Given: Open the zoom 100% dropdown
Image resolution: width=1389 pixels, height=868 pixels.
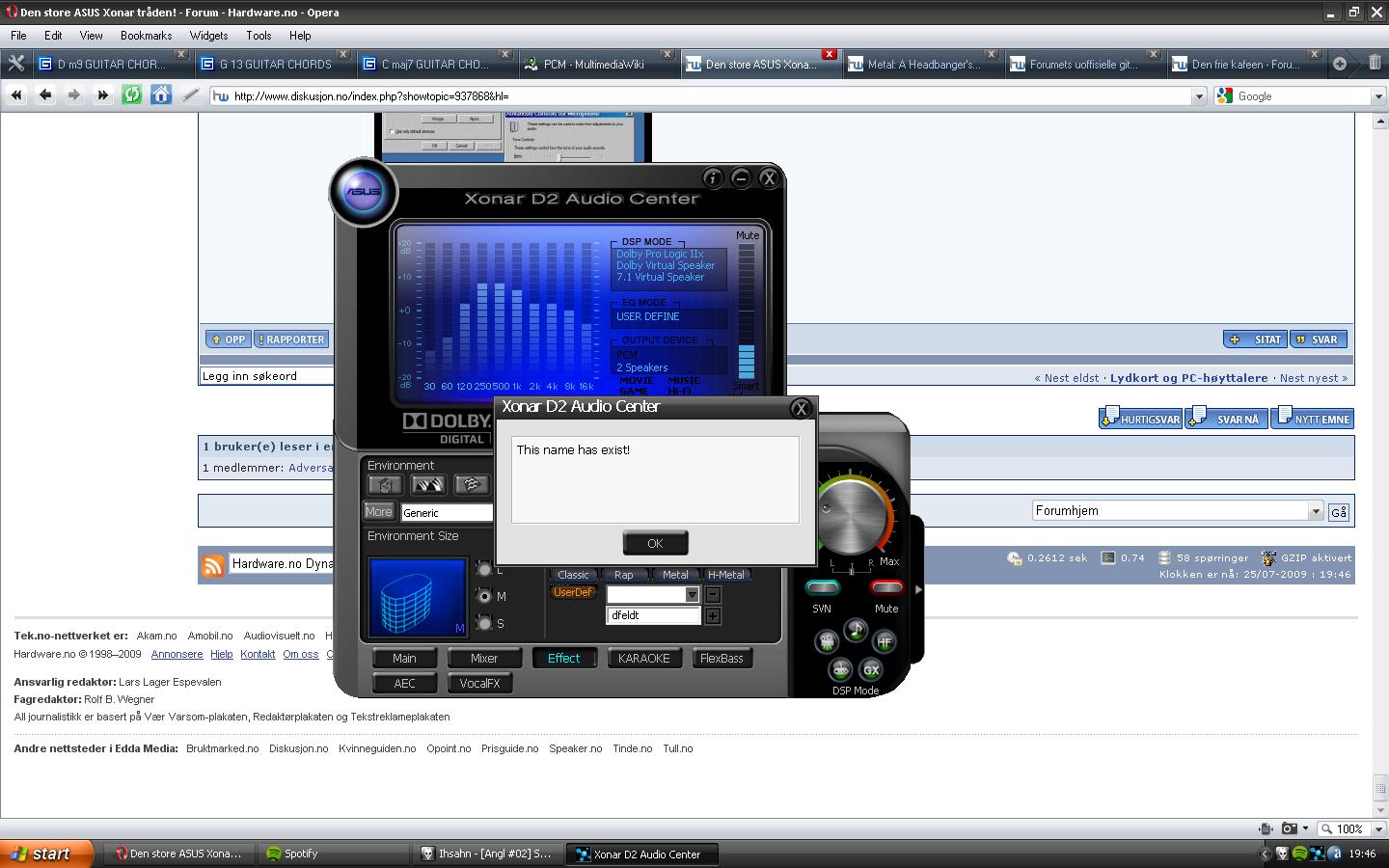Looking at the screenshot, I should click(1377, 828).
